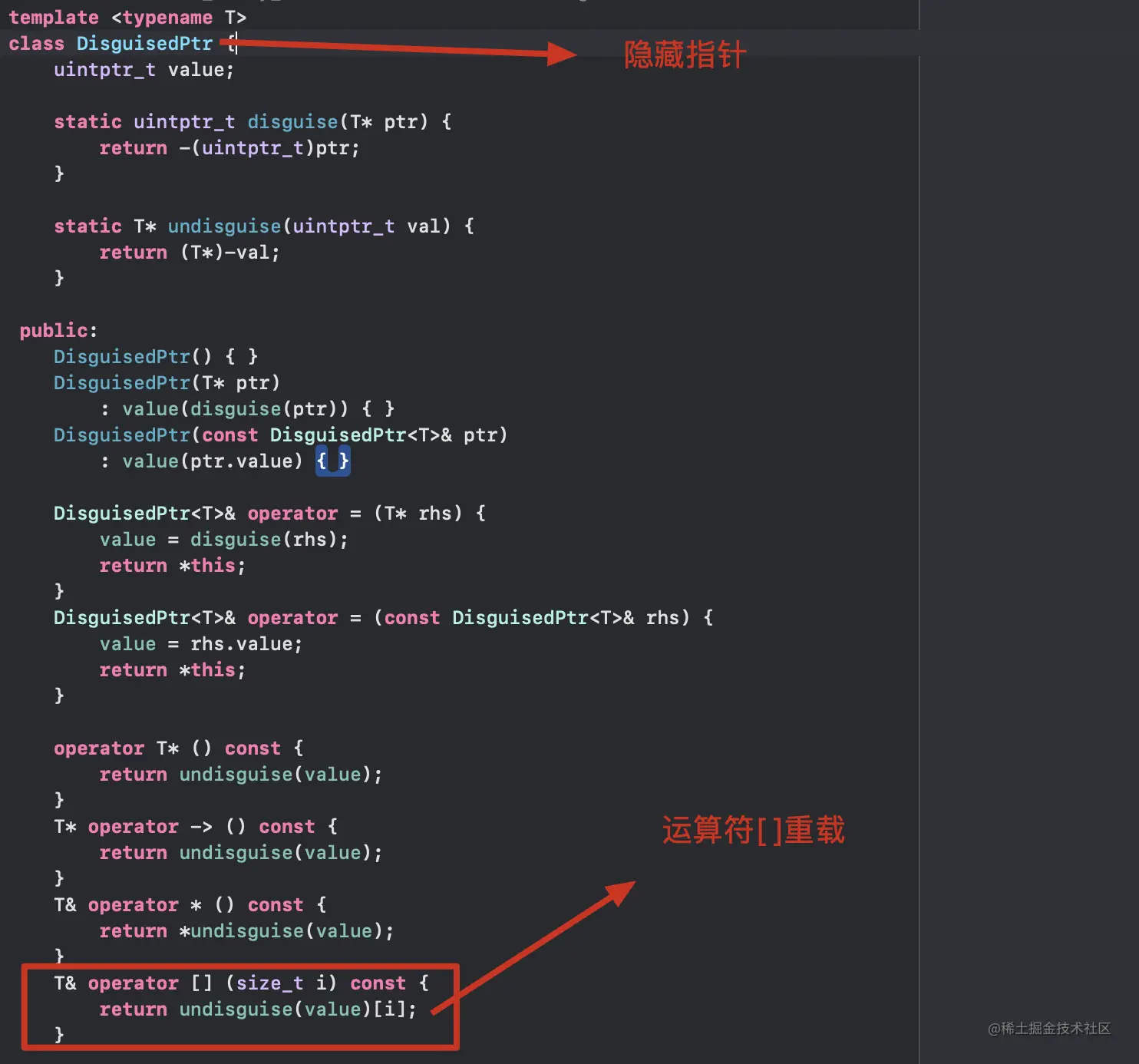Click the ": value(disguise(ptr)) { }" initializer

tap(247, 408)
